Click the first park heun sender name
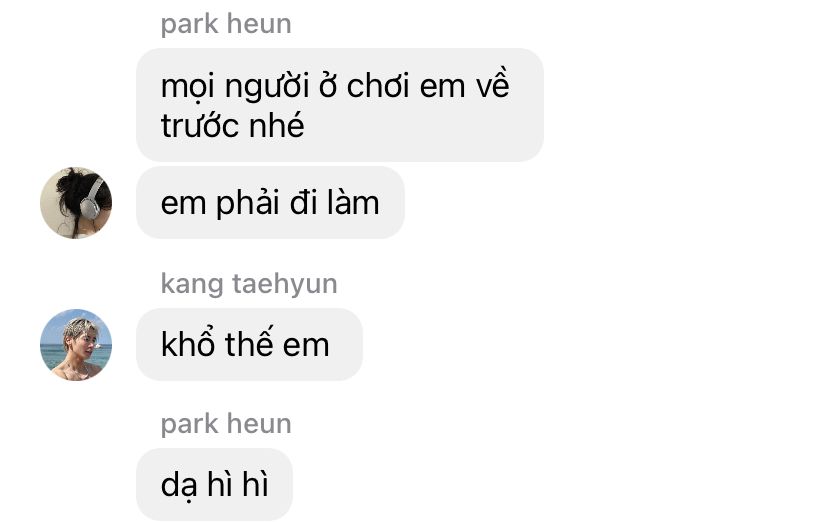This screenshot has height=522, width=828. coord(226,24)
